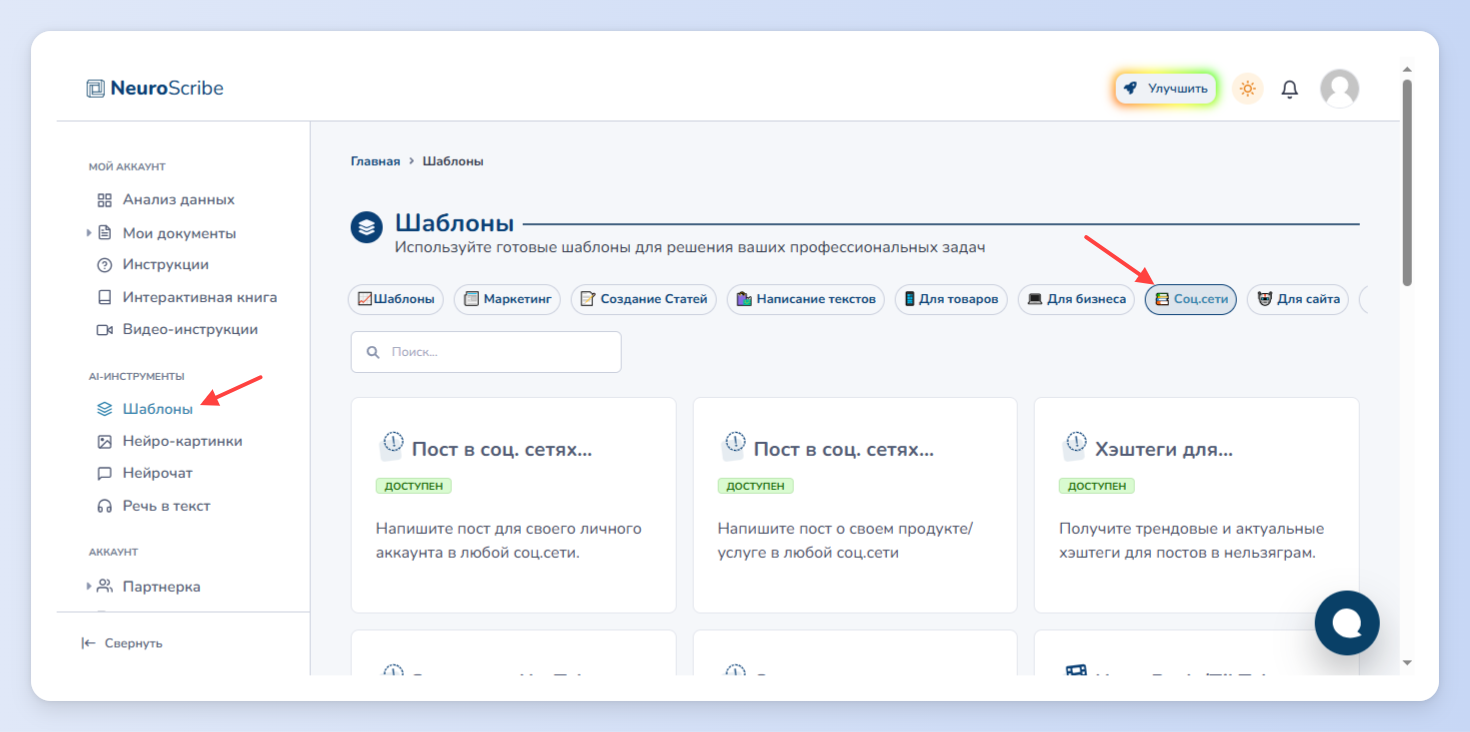This screenshot has height=732, width=1470.
Task: Open Нейро-картинки in the sidebar
Action: 170,441
